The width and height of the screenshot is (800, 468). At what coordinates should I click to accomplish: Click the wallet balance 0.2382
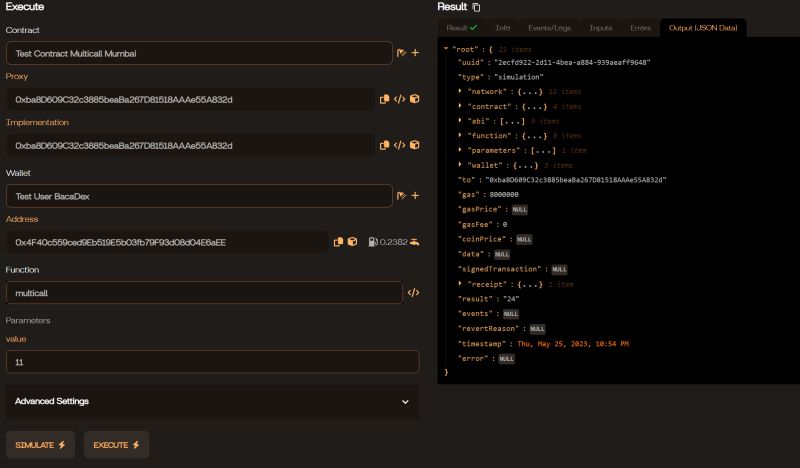click(393, 242)
